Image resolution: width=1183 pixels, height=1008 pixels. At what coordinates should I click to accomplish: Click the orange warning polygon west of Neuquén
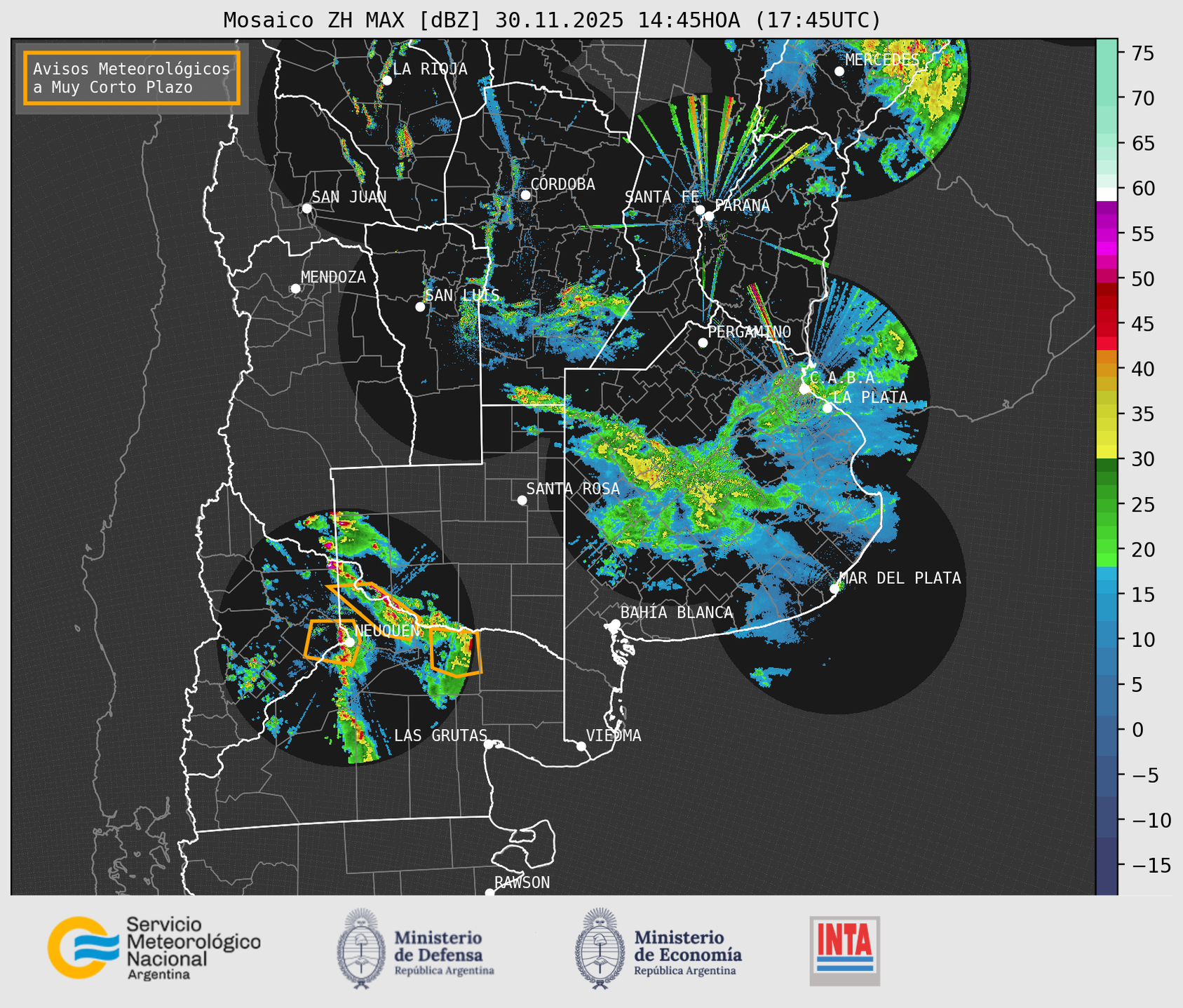pos(333,643)
